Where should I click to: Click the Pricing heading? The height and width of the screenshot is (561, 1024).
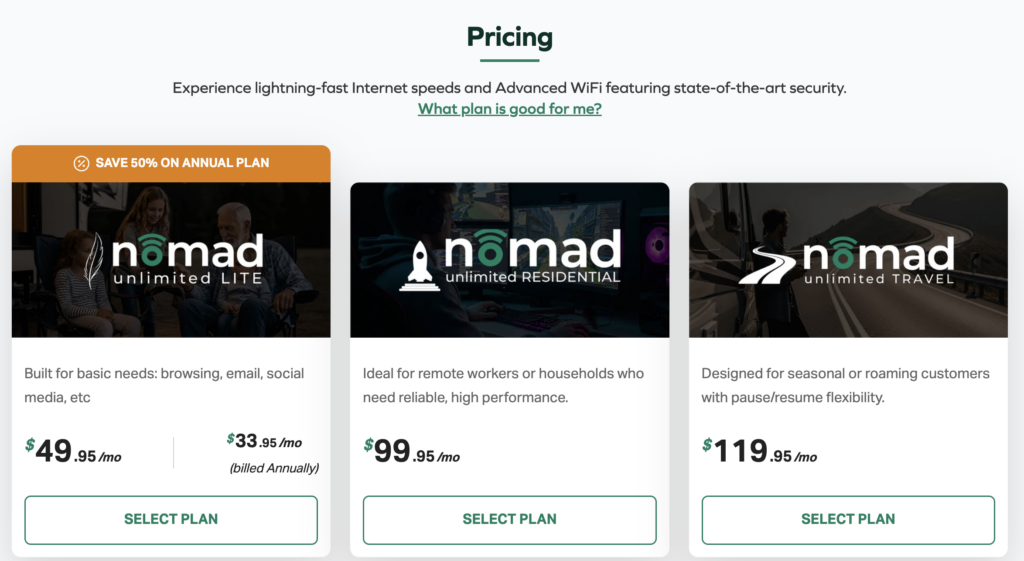tap(510, 38)
